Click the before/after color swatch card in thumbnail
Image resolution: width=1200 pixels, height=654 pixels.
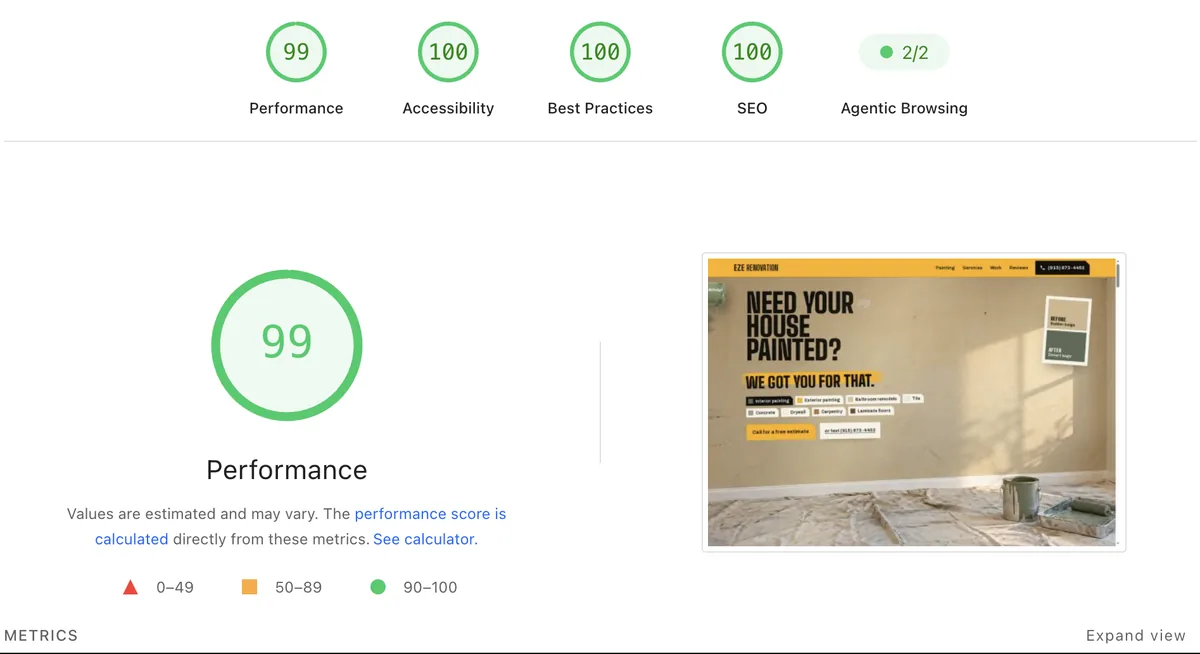[1066, 331]
